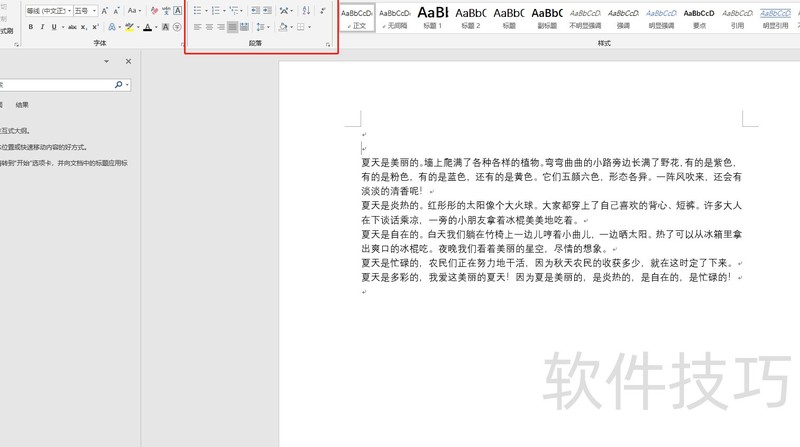Insert enclosed character

(177, 27)
